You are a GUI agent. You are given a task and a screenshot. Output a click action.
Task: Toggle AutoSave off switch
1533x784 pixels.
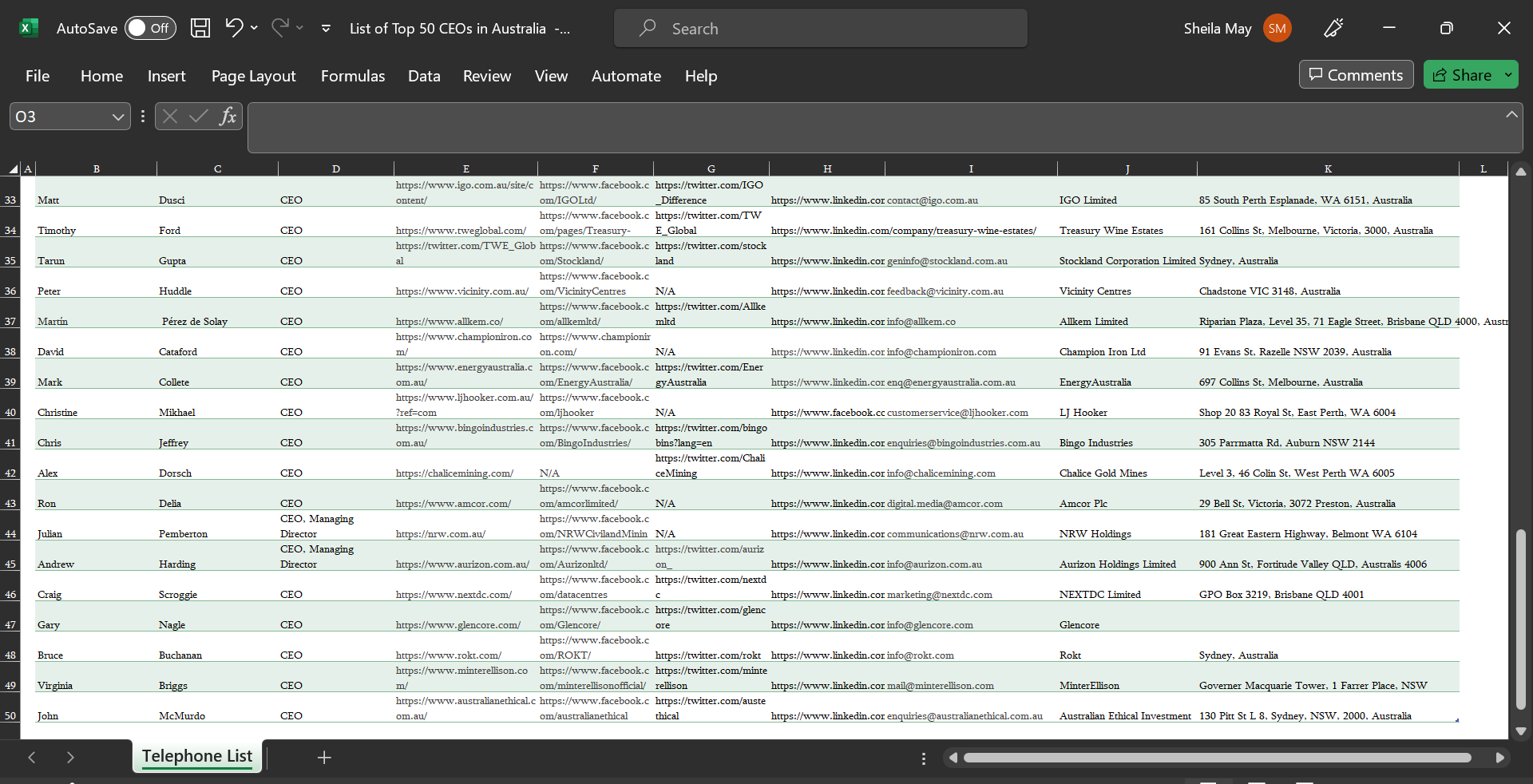pos(150,29)
